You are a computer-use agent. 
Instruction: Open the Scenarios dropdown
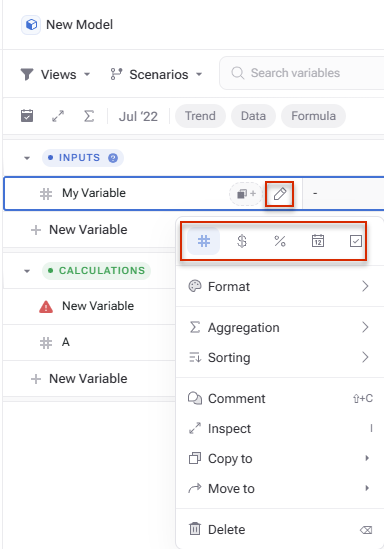[156, 74]
